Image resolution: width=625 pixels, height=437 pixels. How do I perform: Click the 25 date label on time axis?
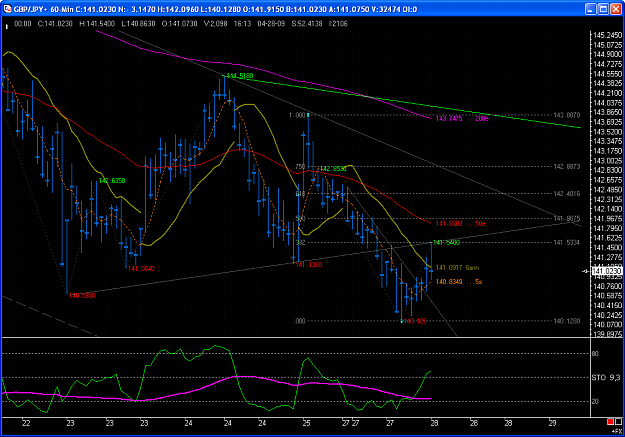(306, 423)
